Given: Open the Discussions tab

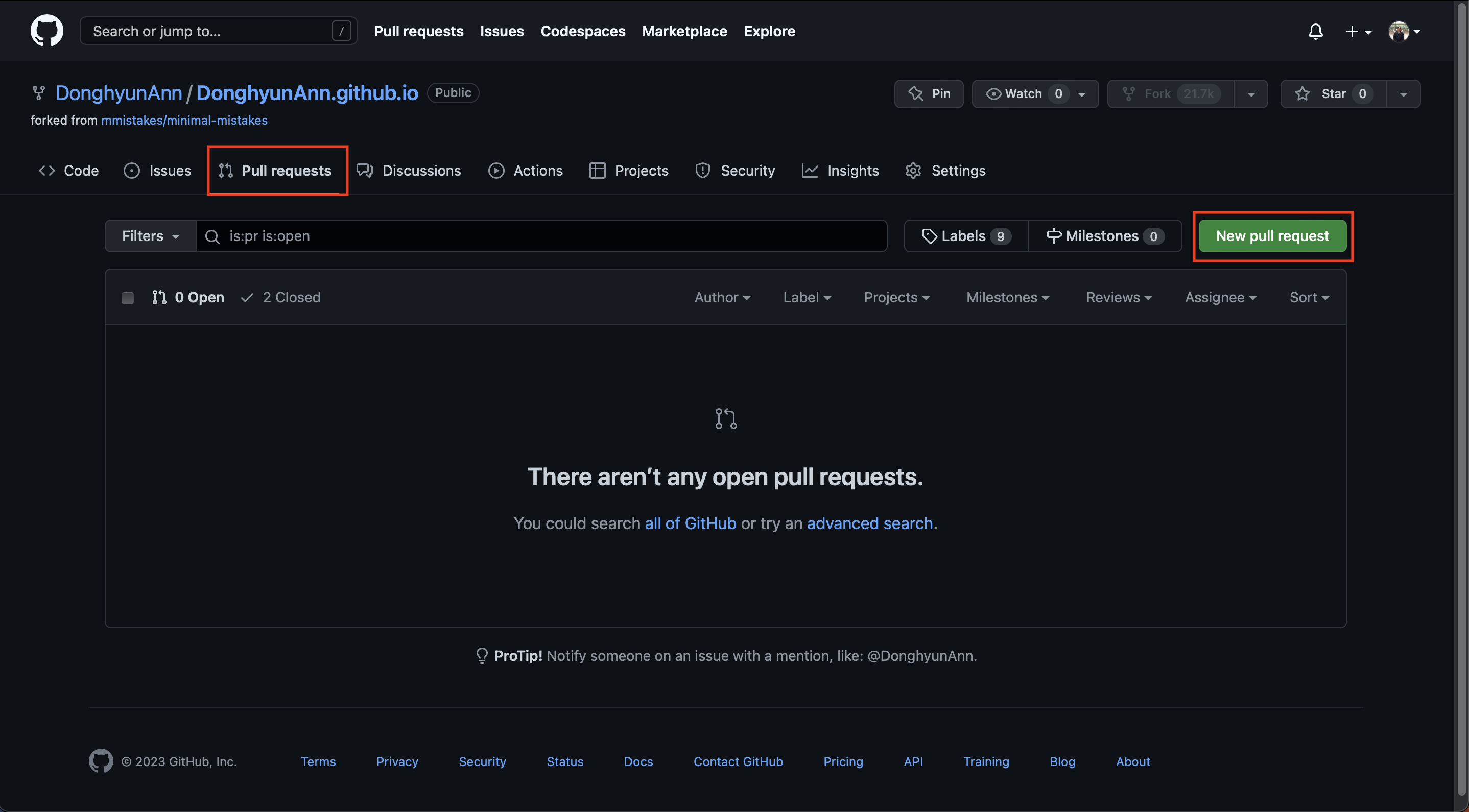Looking at the screenshot, I should [409, 171].
